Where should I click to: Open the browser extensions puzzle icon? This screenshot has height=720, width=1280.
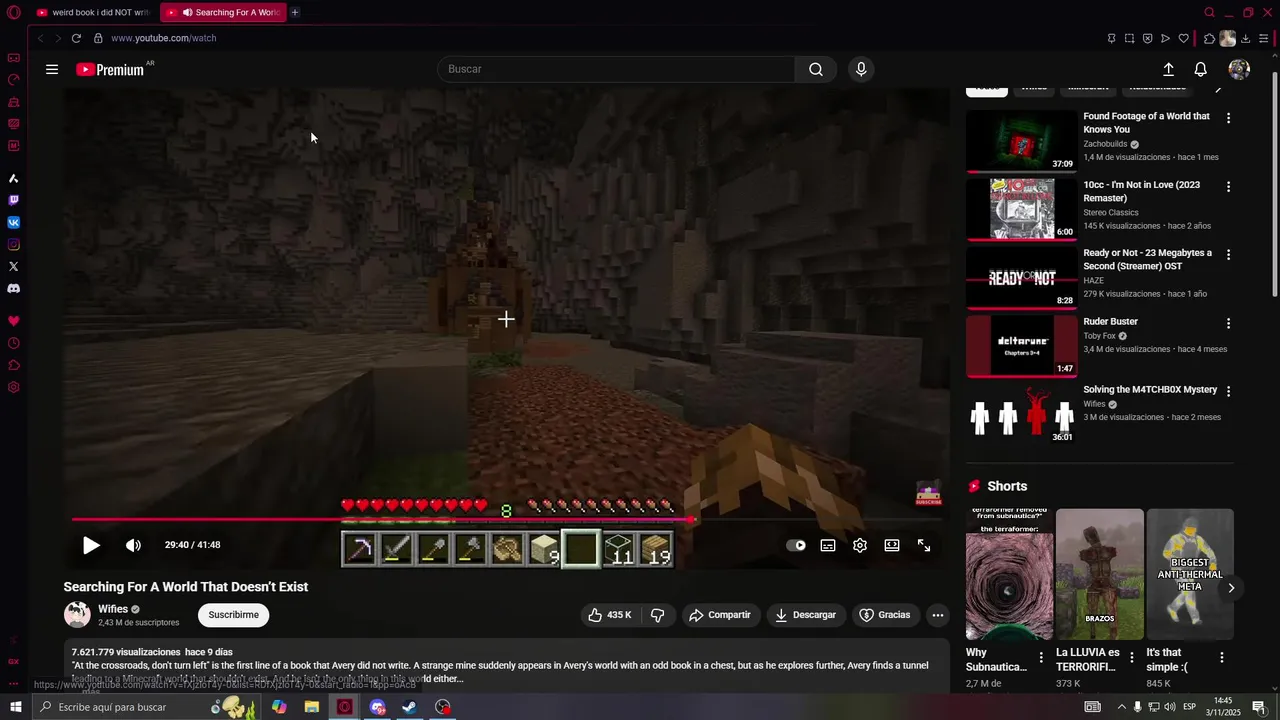(x=1209, y=39)
